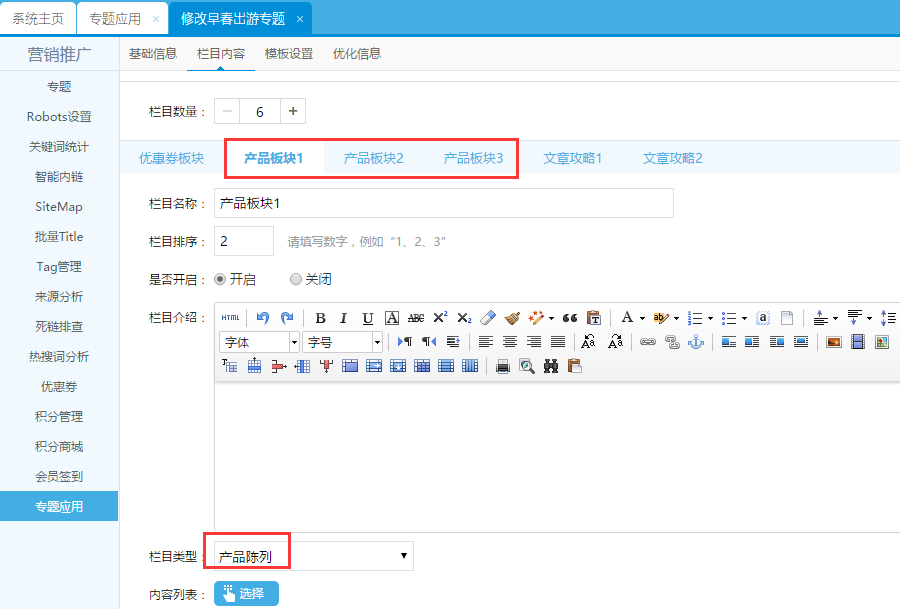Click the 选择 button for 内容列表
The image size is (900, 609).
[x=246, y=594]
